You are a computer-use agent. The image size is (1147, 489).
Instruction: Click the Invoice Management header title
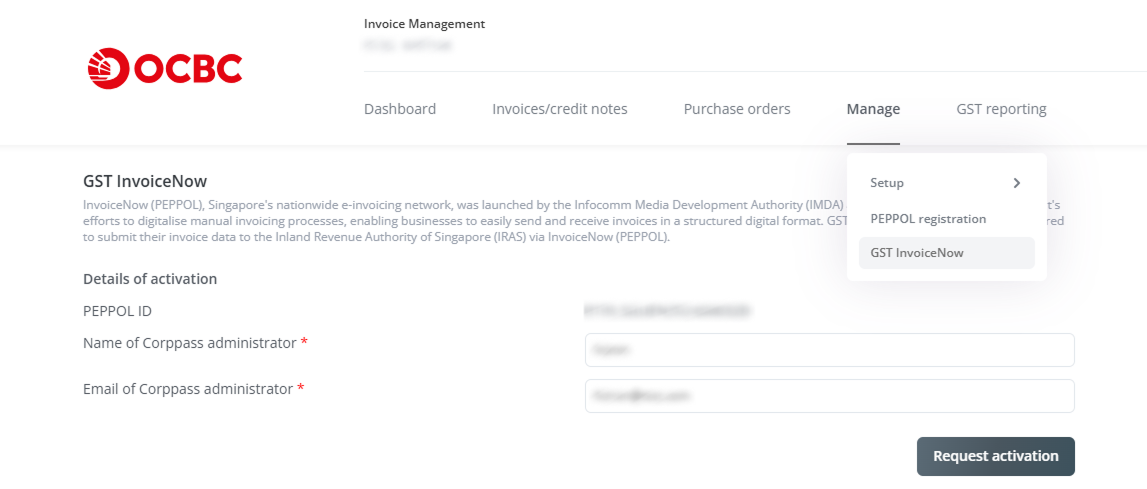(424, 24)
